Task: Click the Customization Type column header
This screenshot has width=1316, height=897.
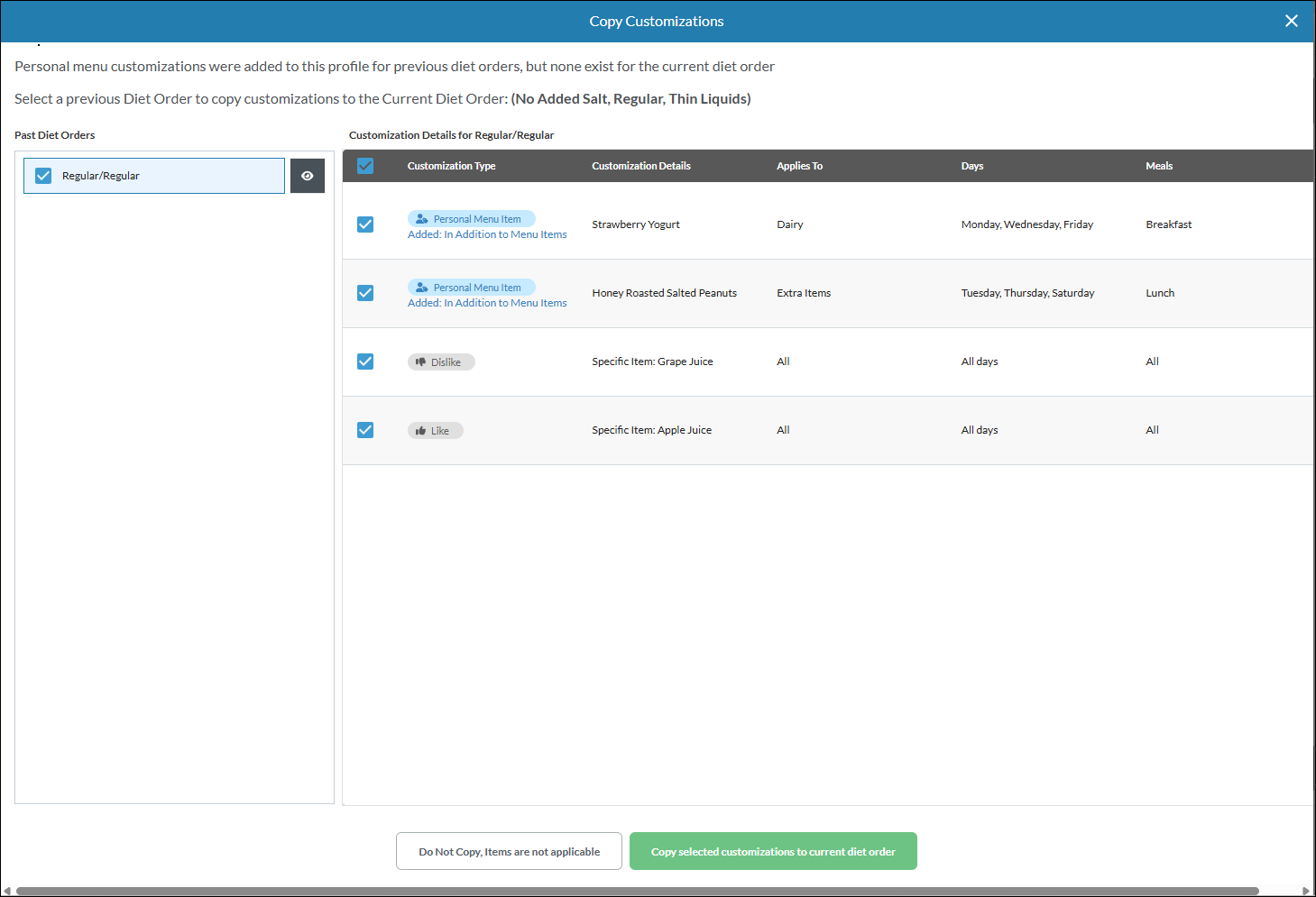Action: click(452, 166)
